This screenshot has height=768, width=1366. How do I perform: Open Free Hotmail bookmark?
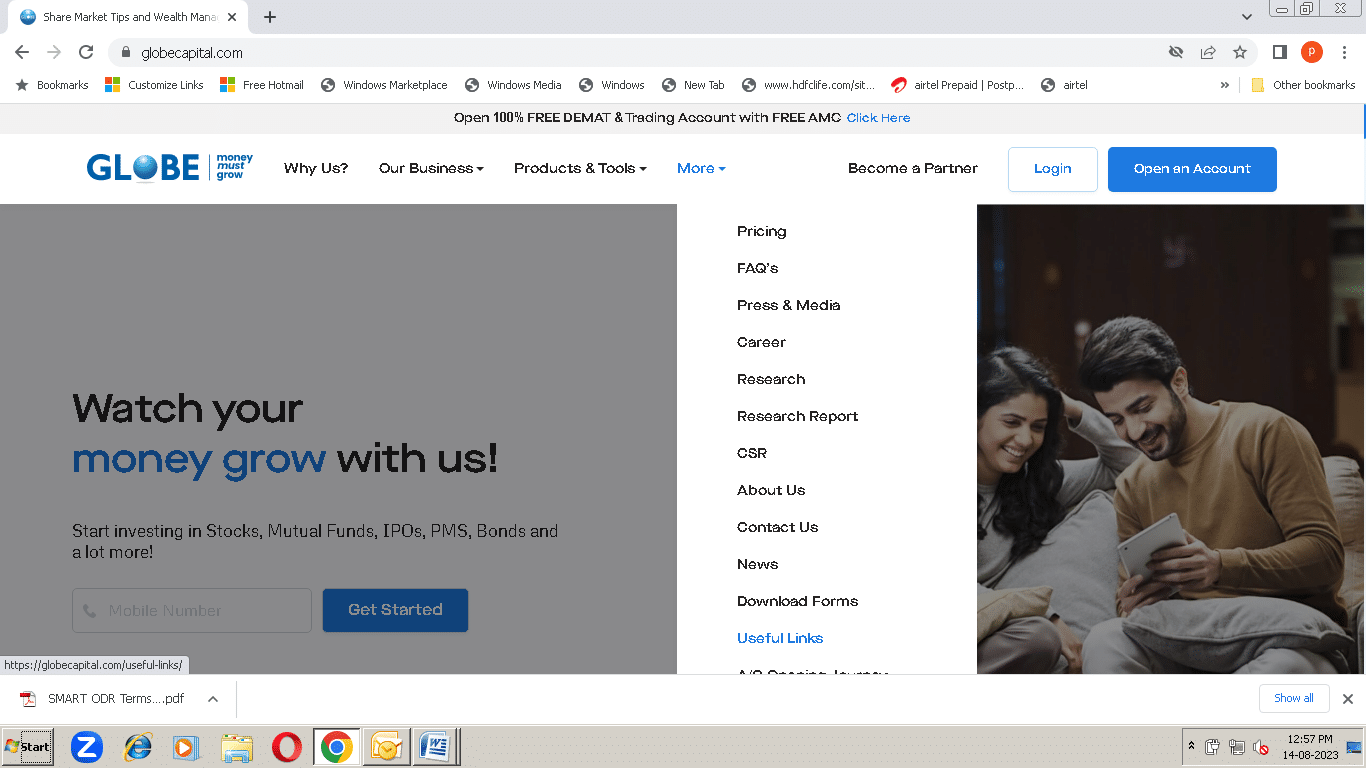262,85
